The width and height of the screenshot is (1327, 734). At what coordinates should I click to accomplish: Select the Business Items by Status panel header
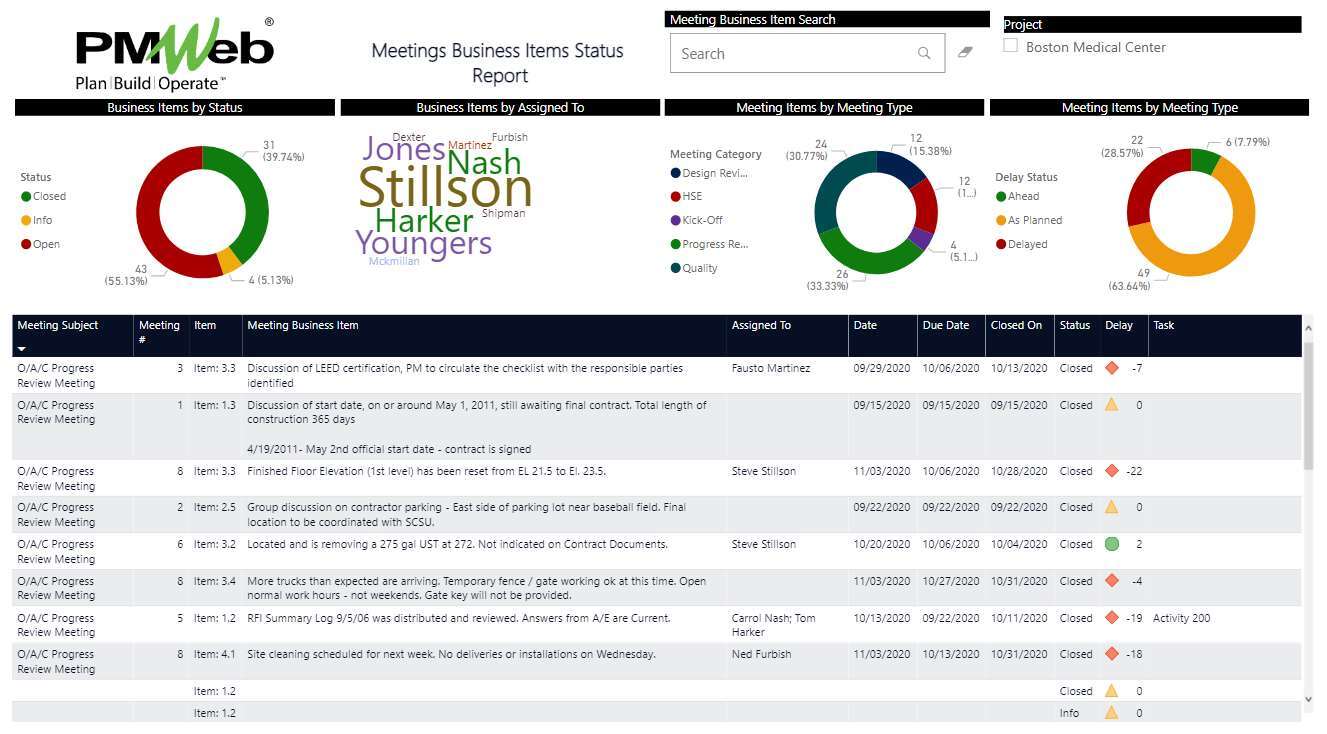tap(173, 107)
